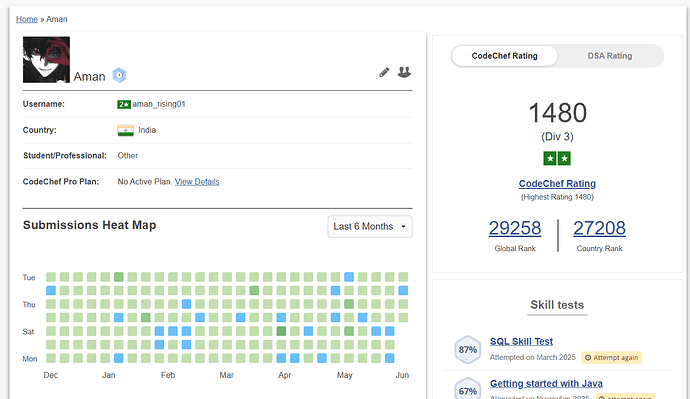Click first blue Wednesday cell in December
This screenshot has width=690, height=399.
(x=51, y=290)
